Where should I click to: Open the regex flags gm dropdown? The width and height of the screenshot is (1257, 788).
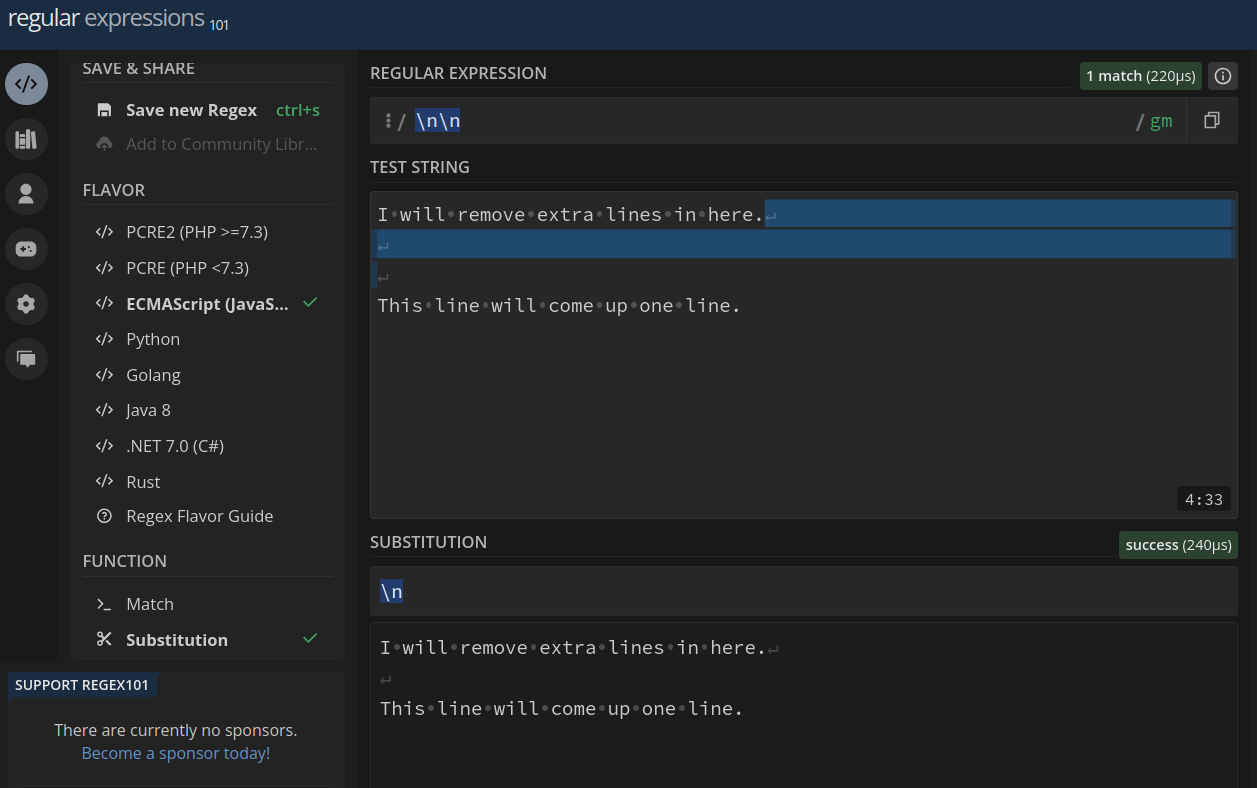pyautogui.click(x=1160, y=122)
